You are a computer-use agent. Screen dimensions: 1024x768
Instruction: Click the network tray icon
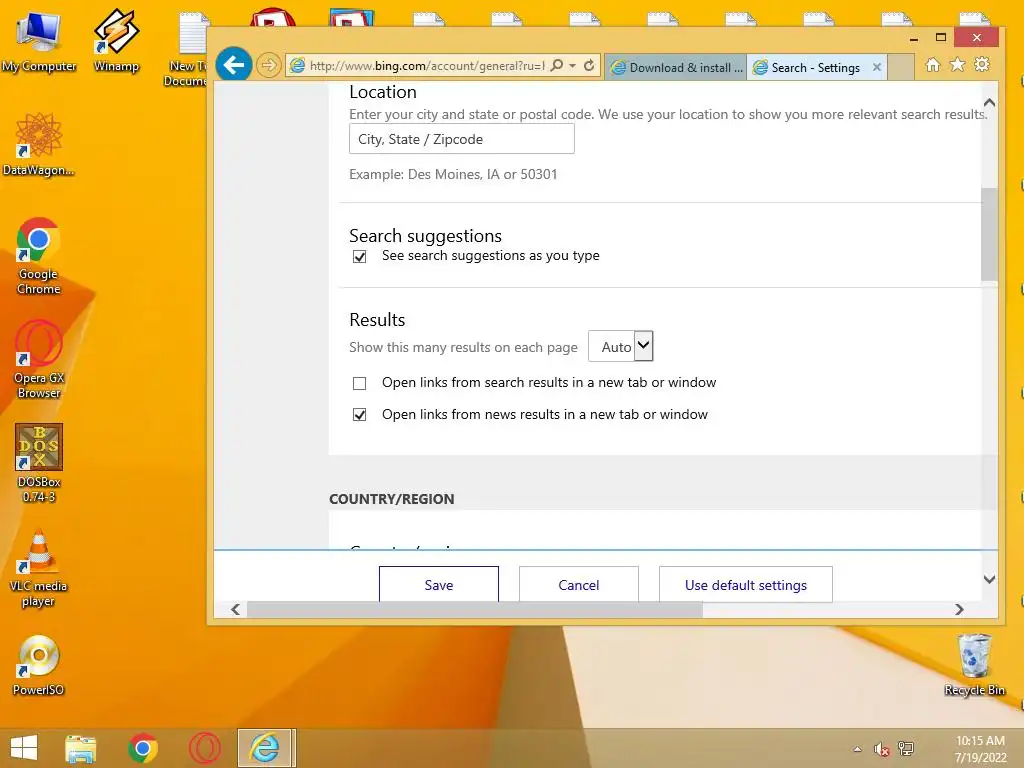point(906,748)
